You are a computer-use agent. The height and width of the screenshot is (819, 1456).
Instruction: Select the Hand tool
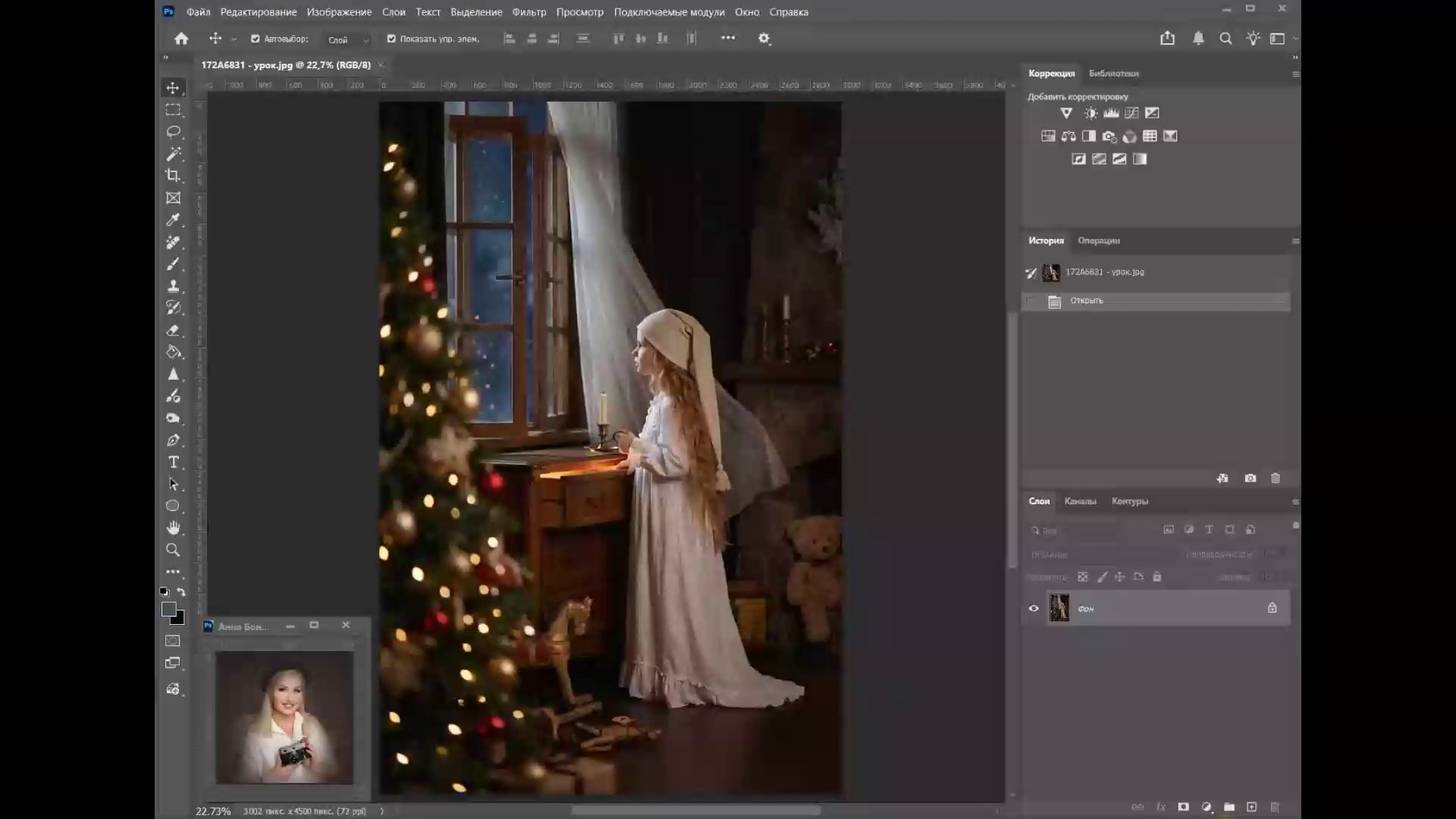click(x=173, y=528)
